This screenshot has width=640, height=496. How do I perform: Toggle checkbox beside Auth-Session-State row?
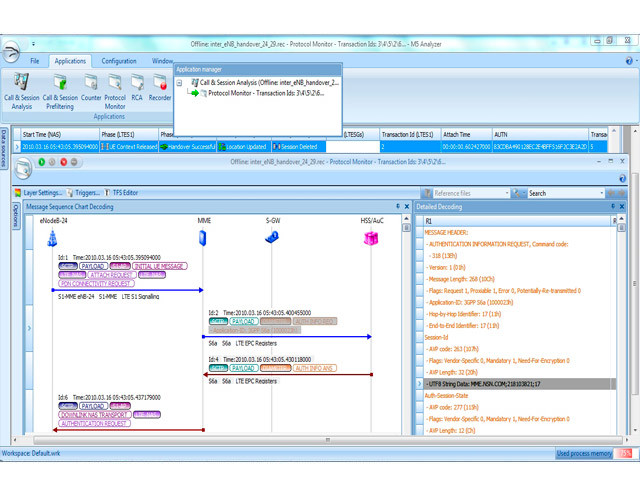pos(420,395)
